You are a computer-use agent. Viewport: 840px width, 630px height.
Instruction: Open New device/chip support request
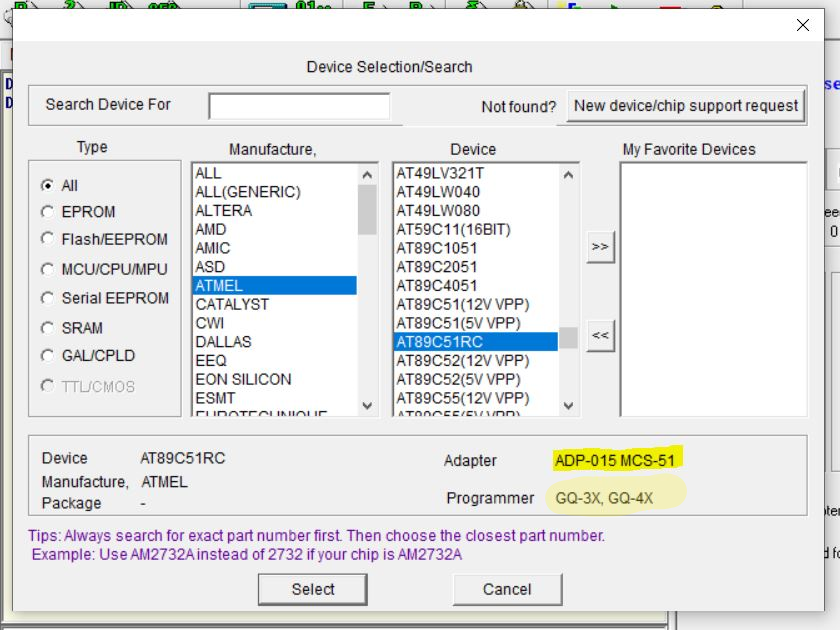coord(686,105)
